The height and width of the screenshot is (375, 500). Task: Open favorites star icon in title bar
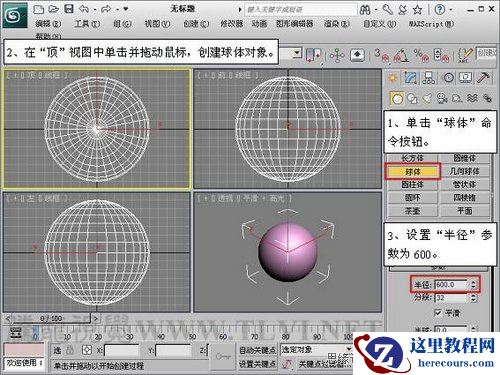(417, 10)
